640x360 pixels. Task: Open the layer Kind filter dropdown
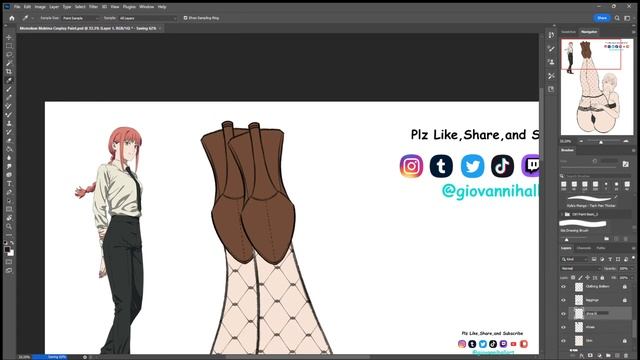575,259
